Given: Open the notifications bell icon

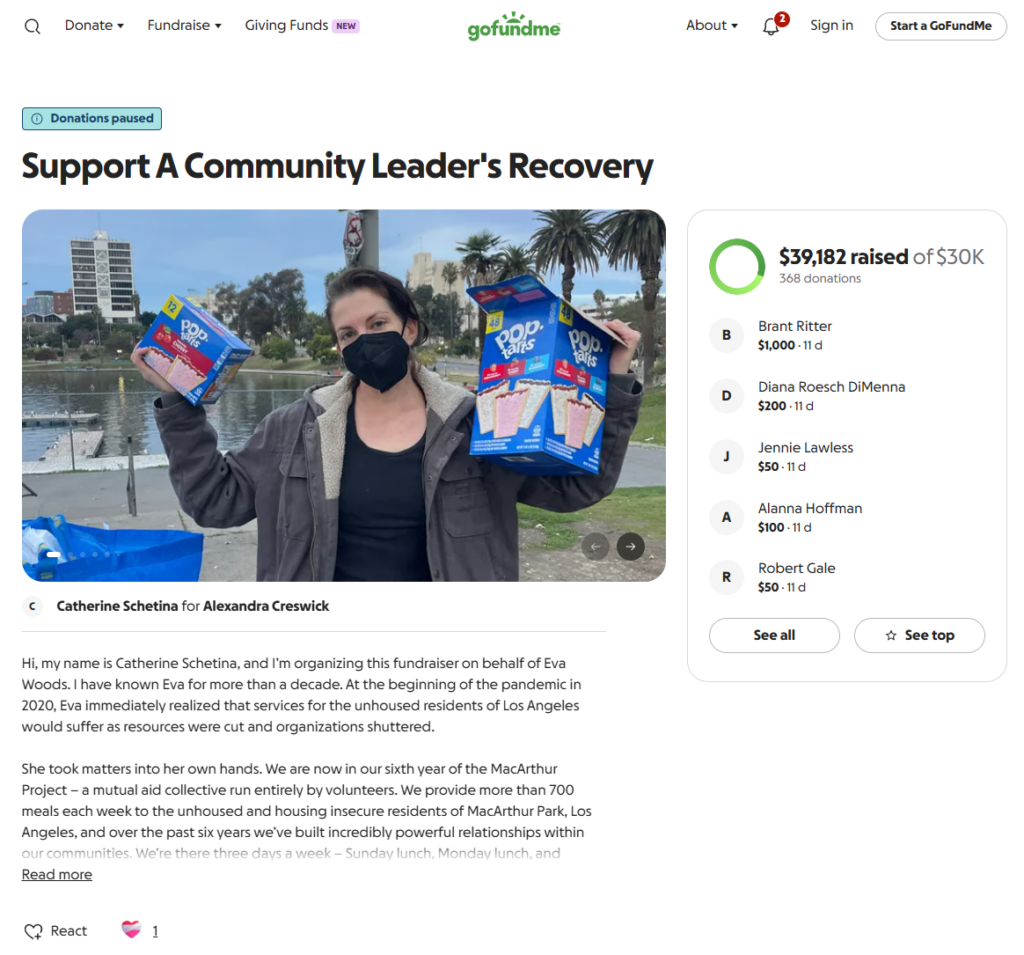Looking at the screenshot, I should 771,26.
